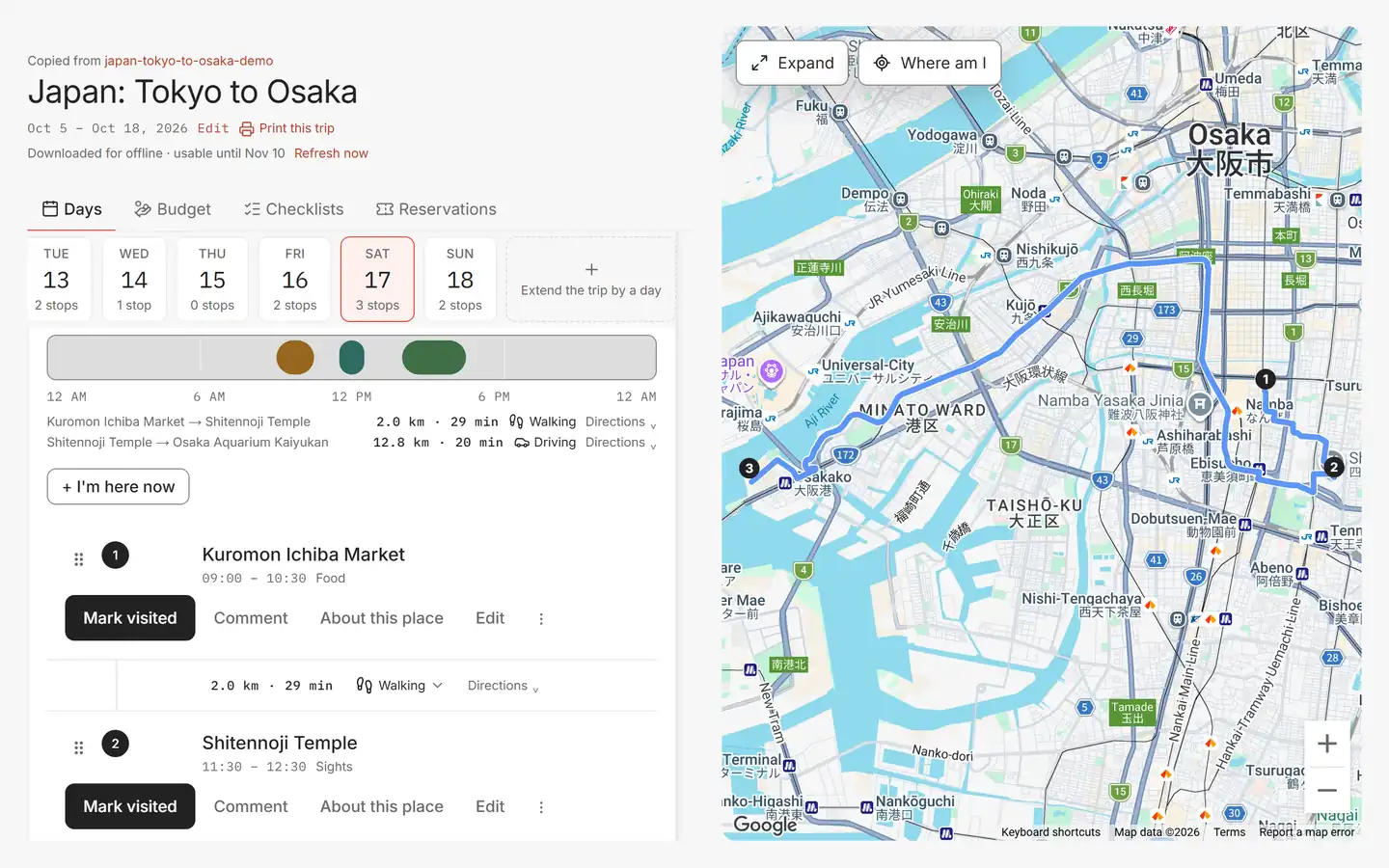Grab the drag handle for Kuromon Ichiba Market
Viewport: 1389px width, 868px height.
[x=79, y=559]
